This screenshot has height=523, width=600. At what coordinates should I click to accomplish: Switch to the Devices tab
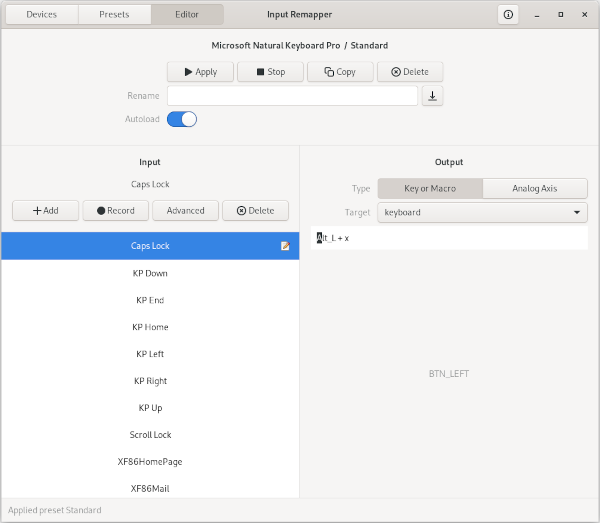tap(41, 15)
